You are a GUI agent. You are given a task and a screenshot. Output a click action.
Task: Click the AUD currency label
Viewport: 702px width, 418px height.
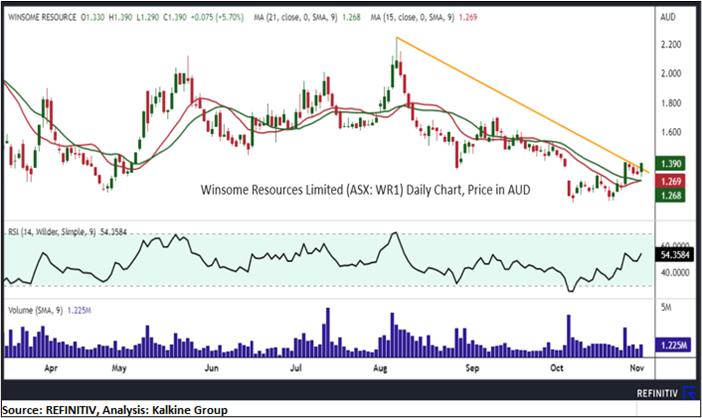click(x=668, y=17)
